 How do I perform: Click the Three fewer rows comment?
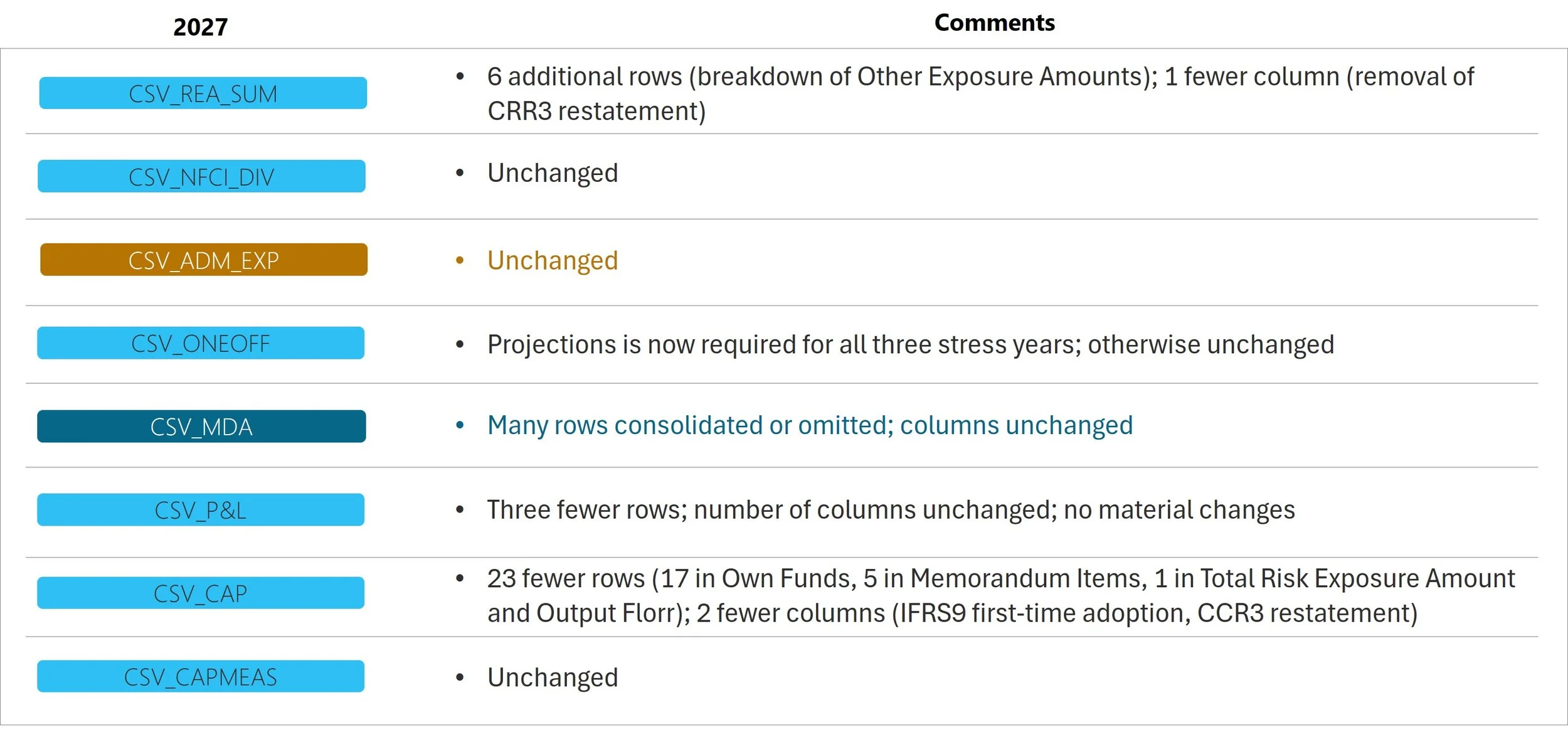coord(891,510)
